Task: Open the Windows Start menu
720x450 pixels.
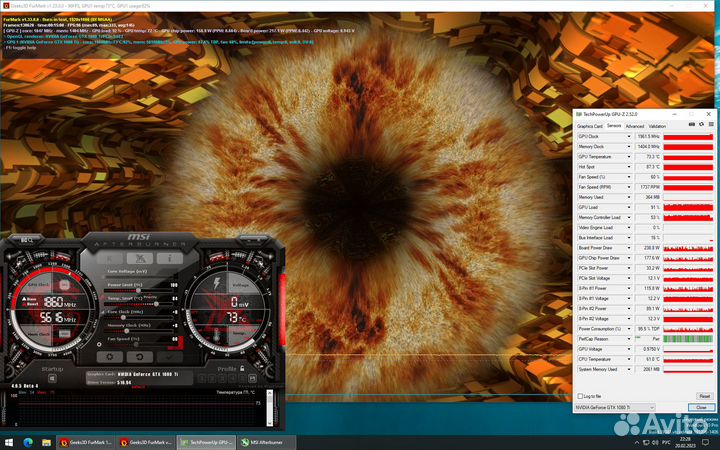Action: pyautogui.click(x=9, y=443)
